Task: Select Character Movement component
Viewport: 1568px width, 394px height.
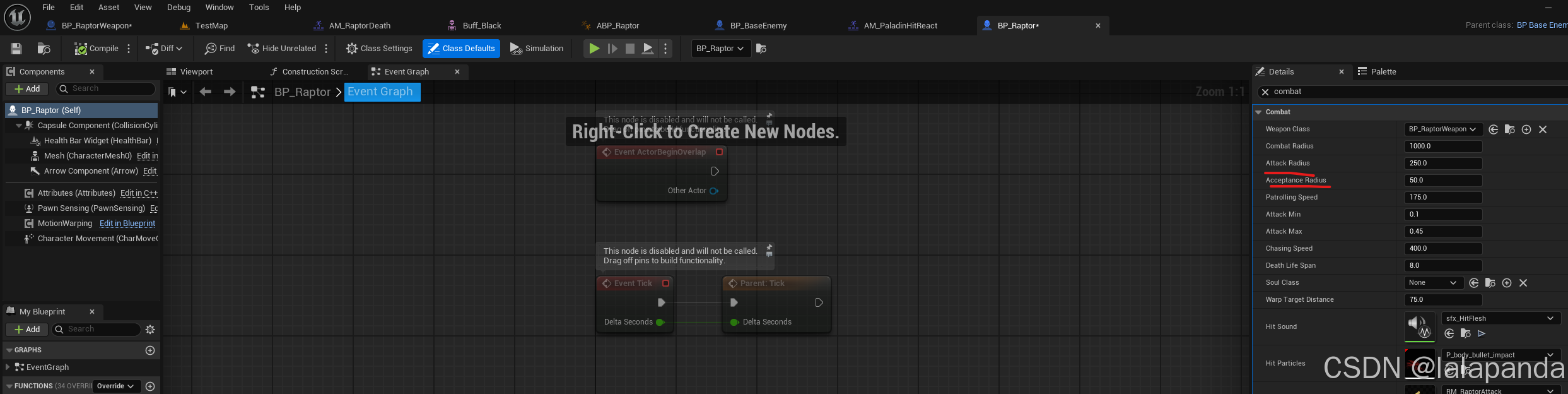Action: point(97,239)
